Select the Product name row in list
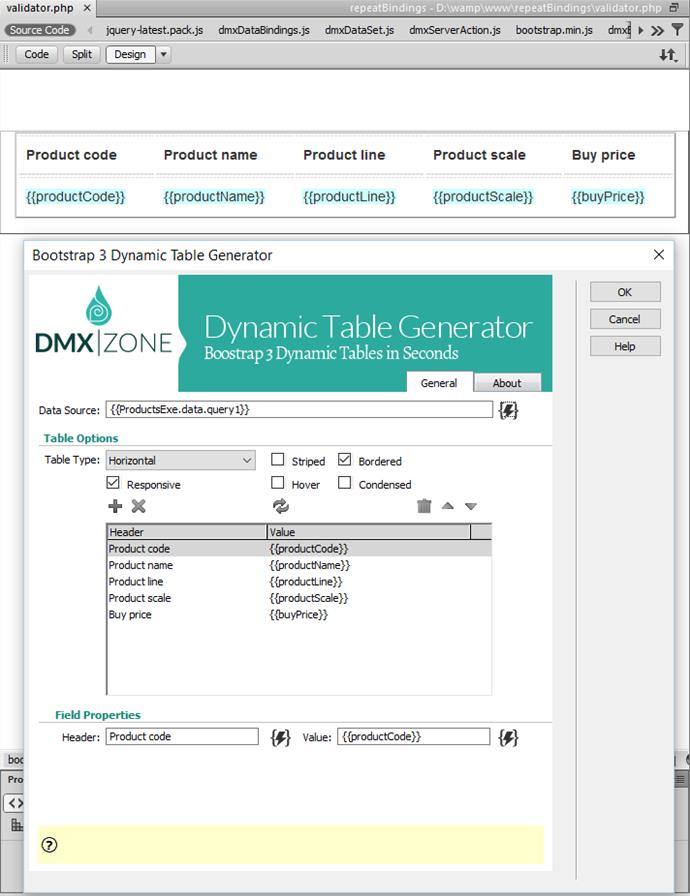 click(299, 565)
